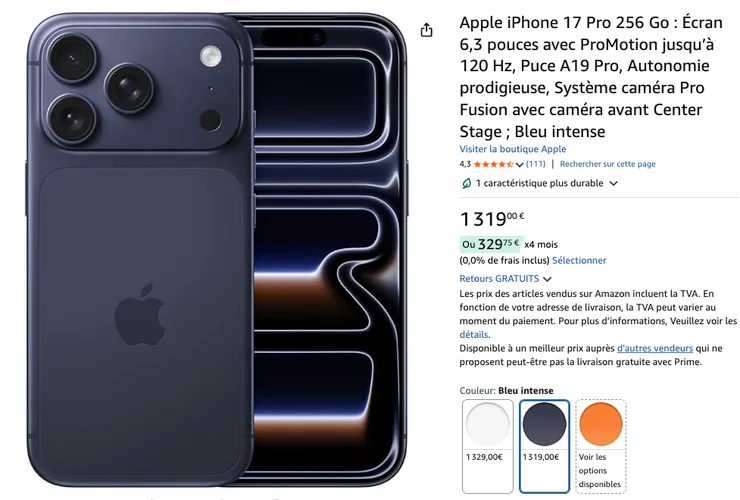Screen dimensions: 740x500
Task: Click the 'Retours GRATUITS' text
Action: (x=499, y=279)
